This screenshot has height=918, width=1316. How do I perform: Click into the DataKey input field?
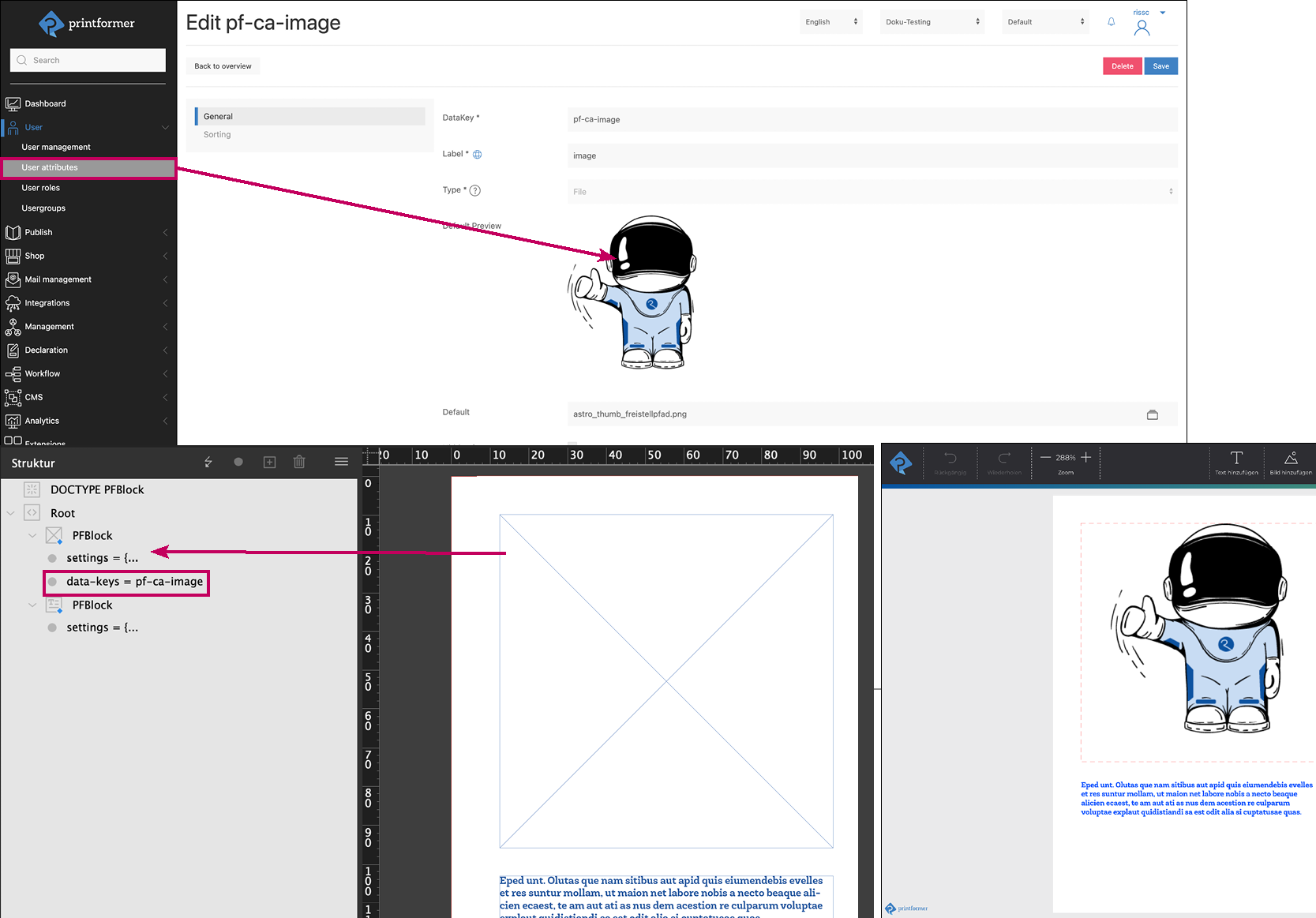(x=872, y=120)
